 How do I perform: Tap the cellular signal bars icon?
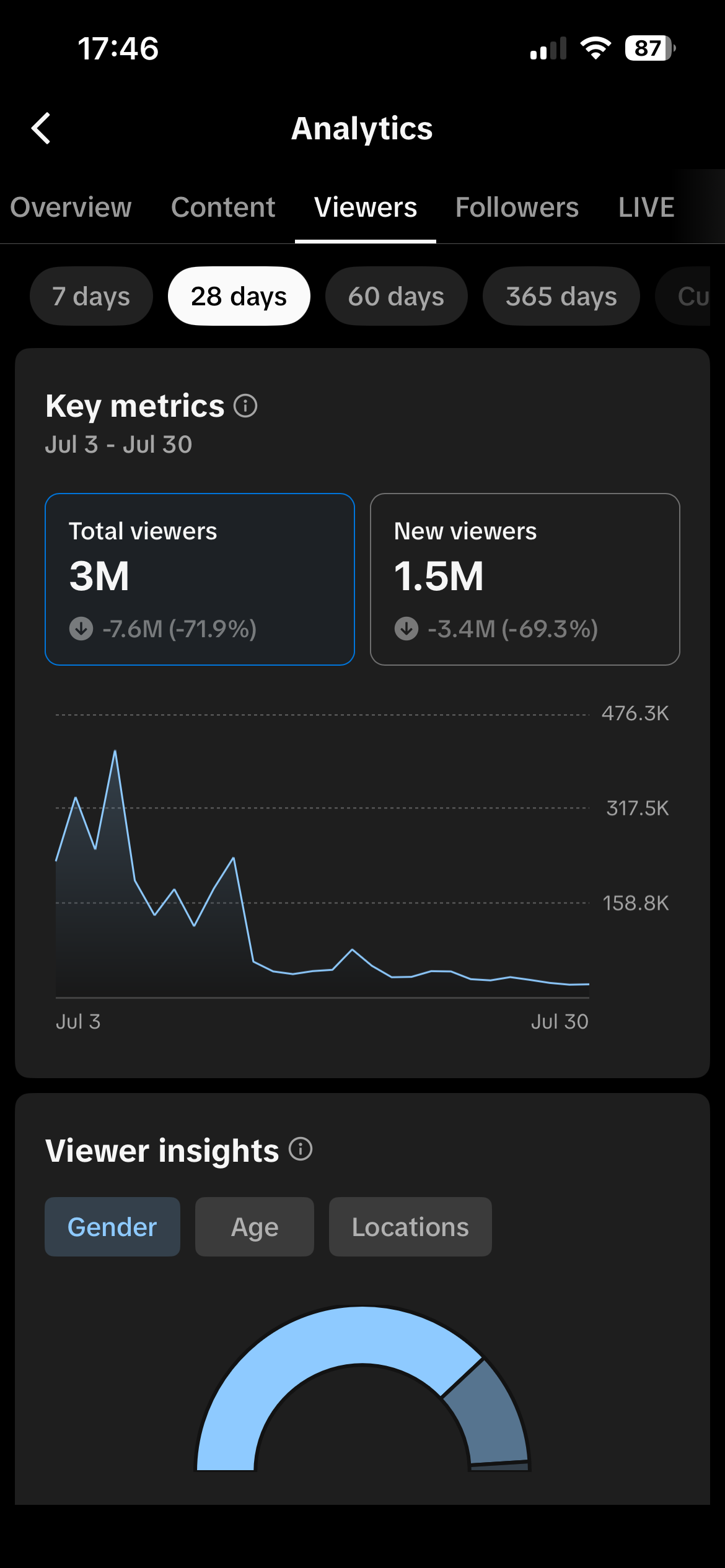pyautogui.click(x=548, y=48)
